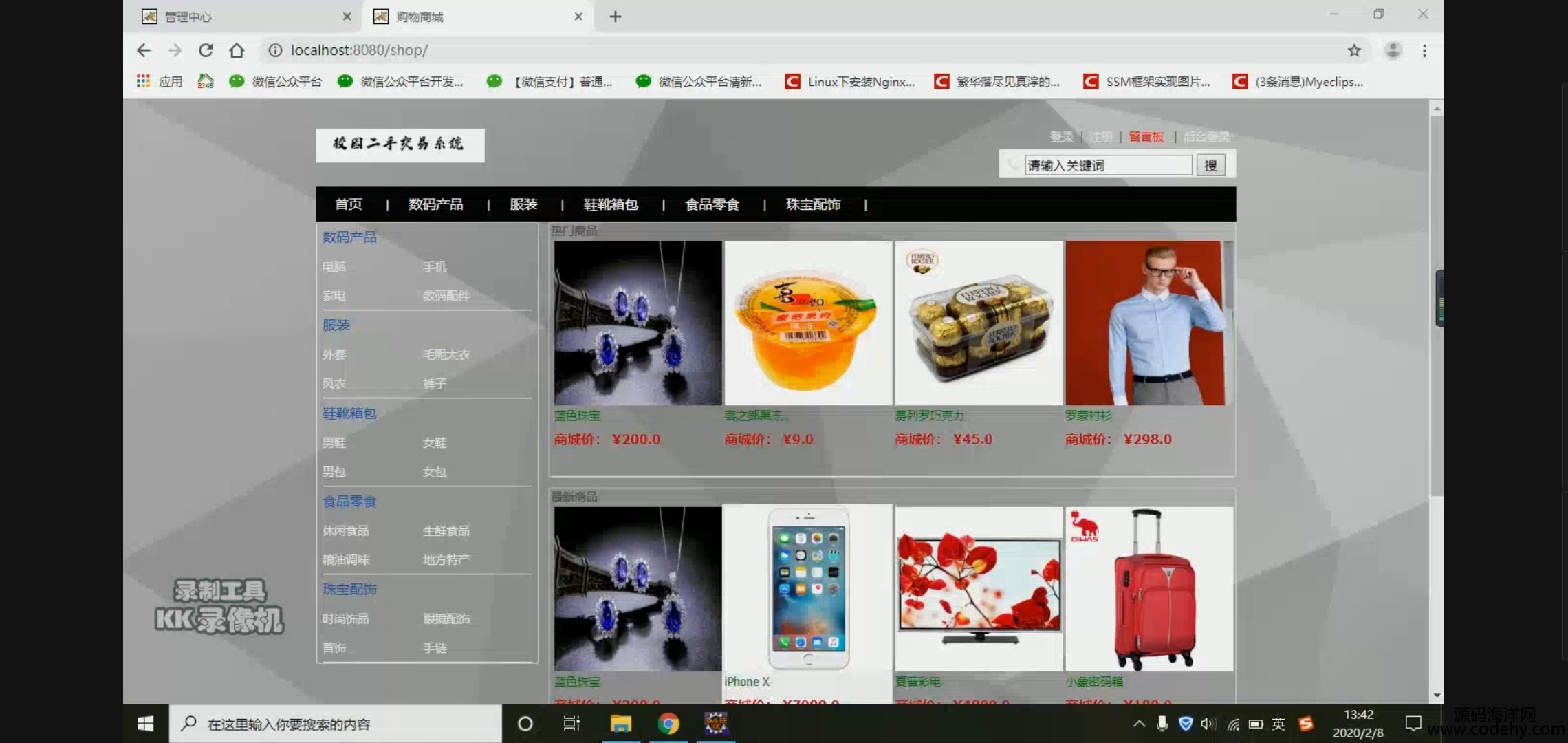Click the Windows taskbar search box

[x=336, y=724]
